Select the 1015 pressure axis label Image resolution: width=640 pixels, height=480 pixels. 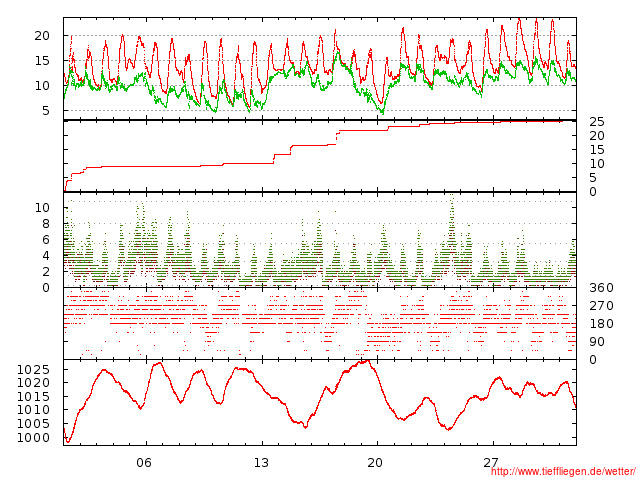pos(33,396)
